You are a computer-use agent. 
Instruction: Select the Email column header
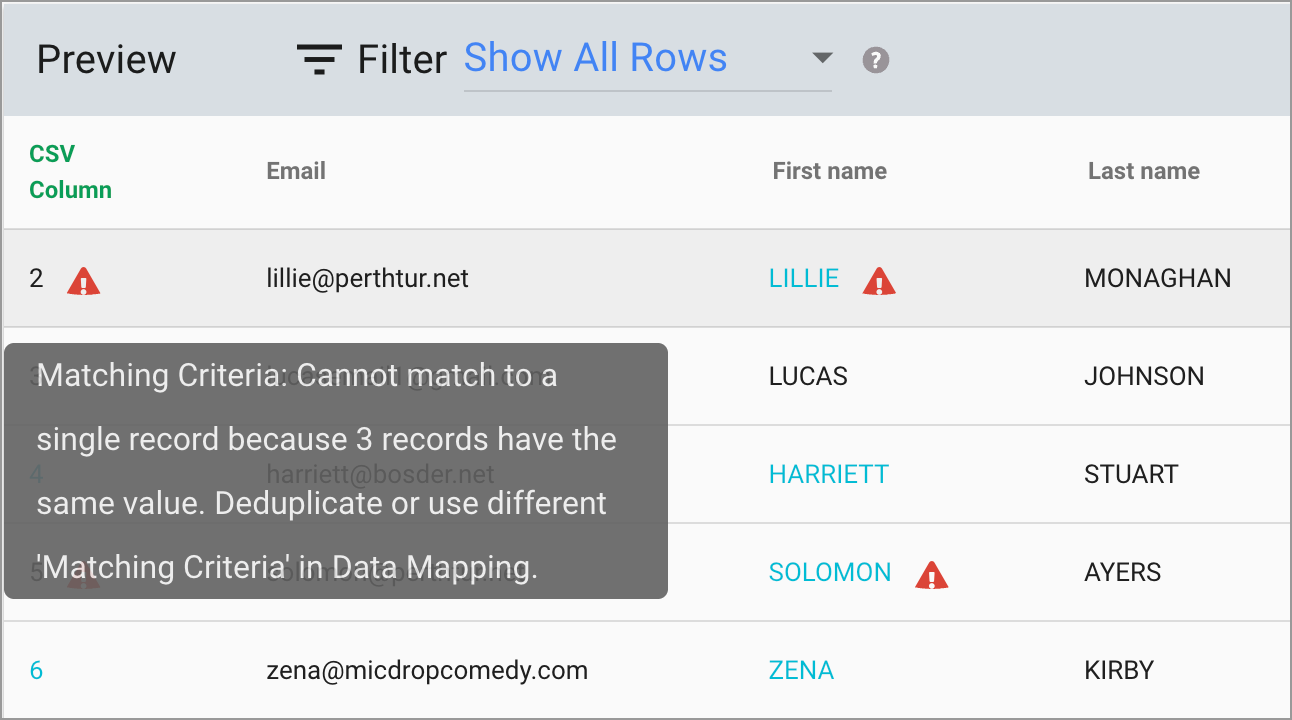[295, 171]
